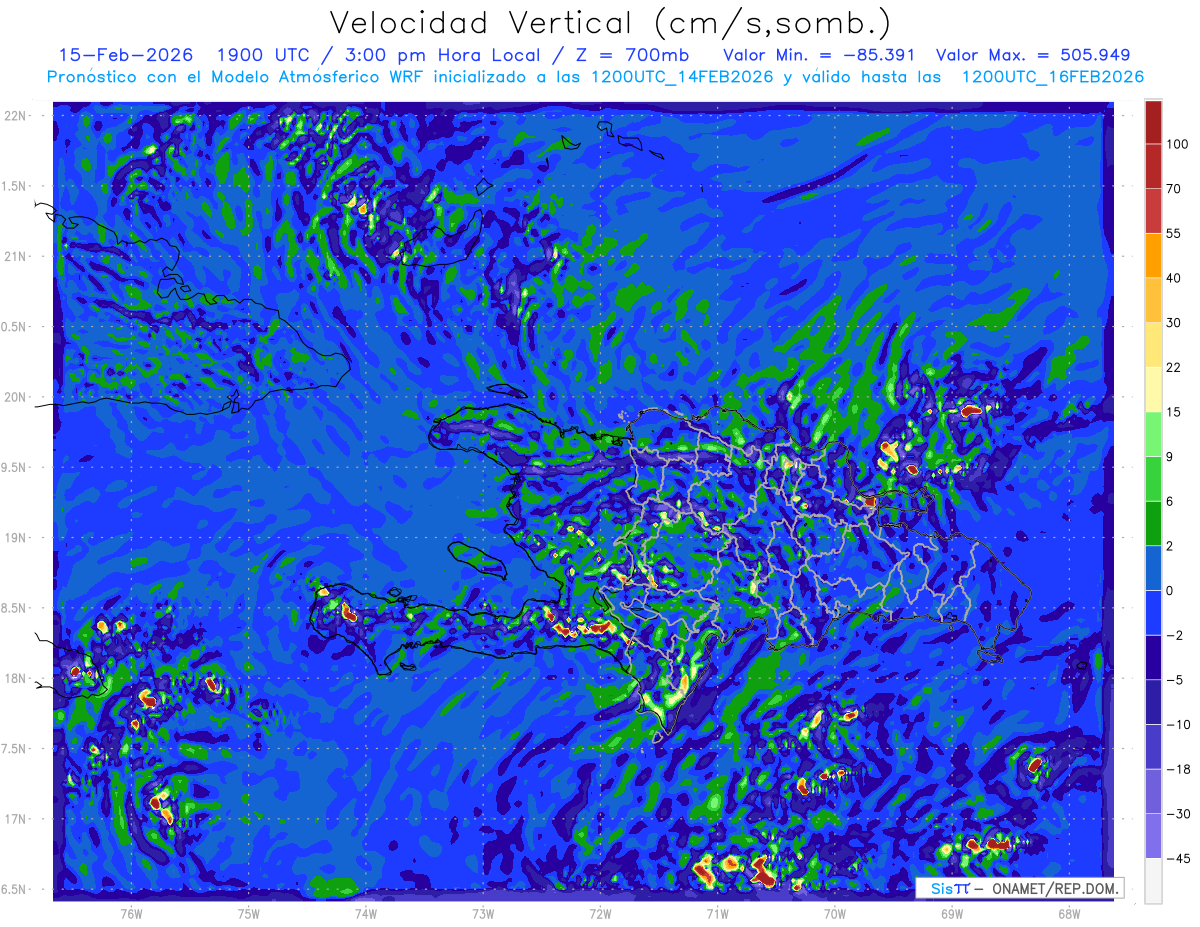Click latitude label '20N'

point(16,397)
